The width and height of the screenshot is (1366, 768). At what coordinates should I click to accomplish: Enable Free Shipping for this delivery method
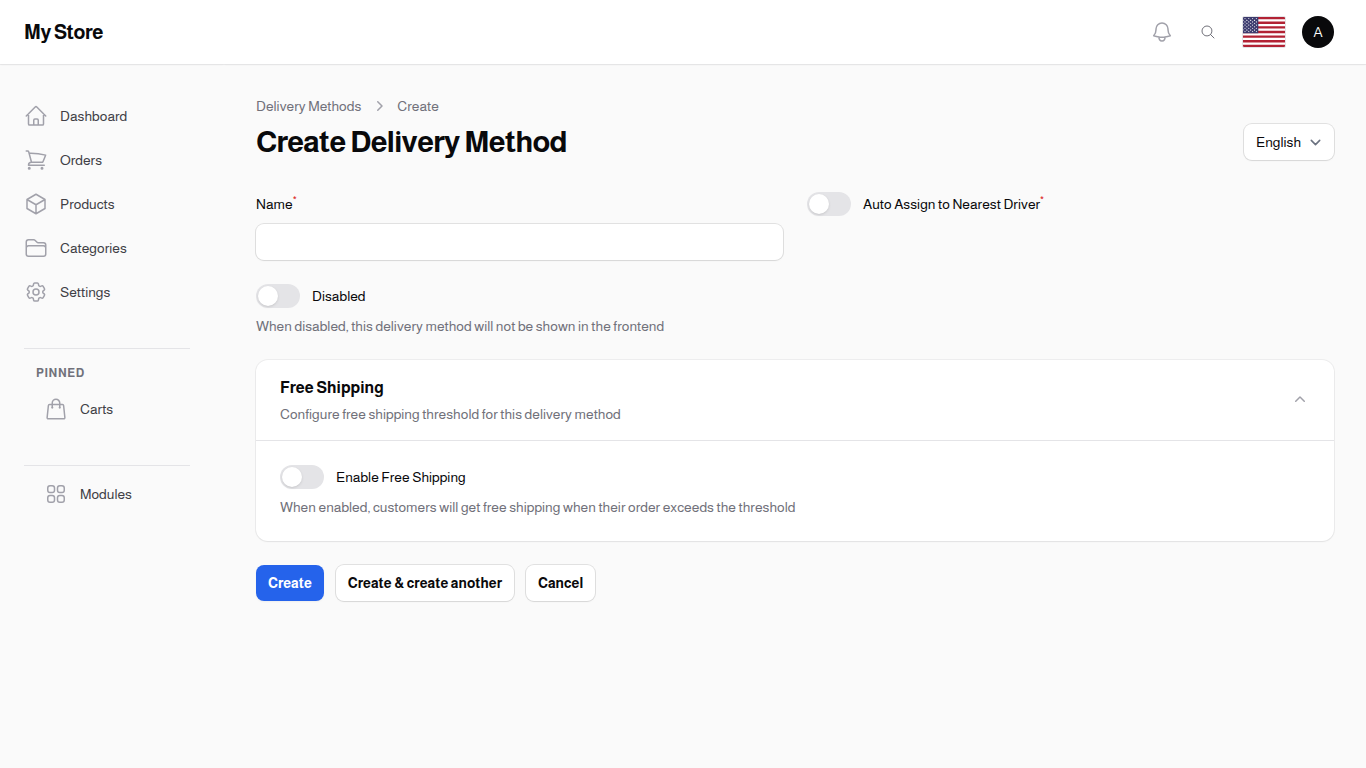click(x=301, y=477)
